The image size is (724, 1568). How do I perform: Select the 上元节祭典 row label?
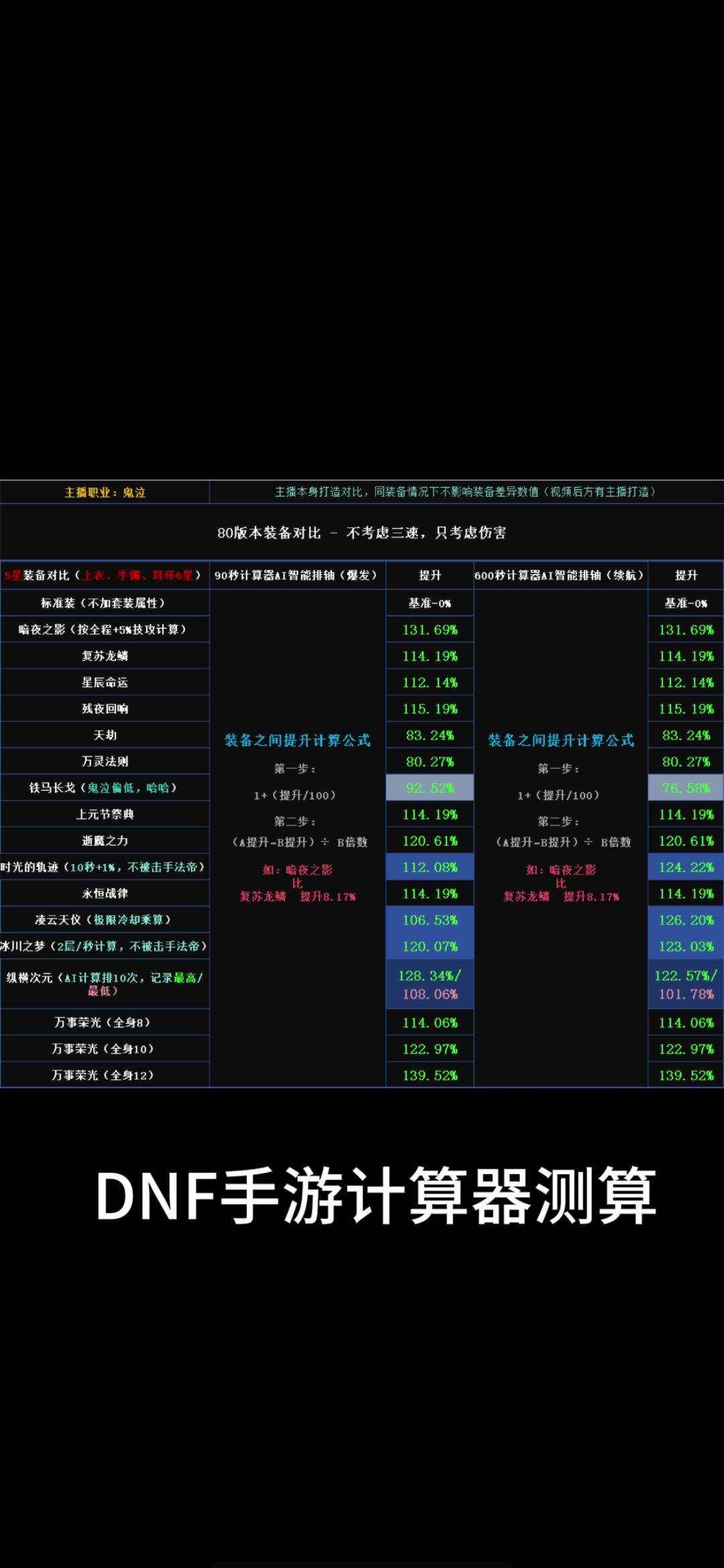pos(105,814)
